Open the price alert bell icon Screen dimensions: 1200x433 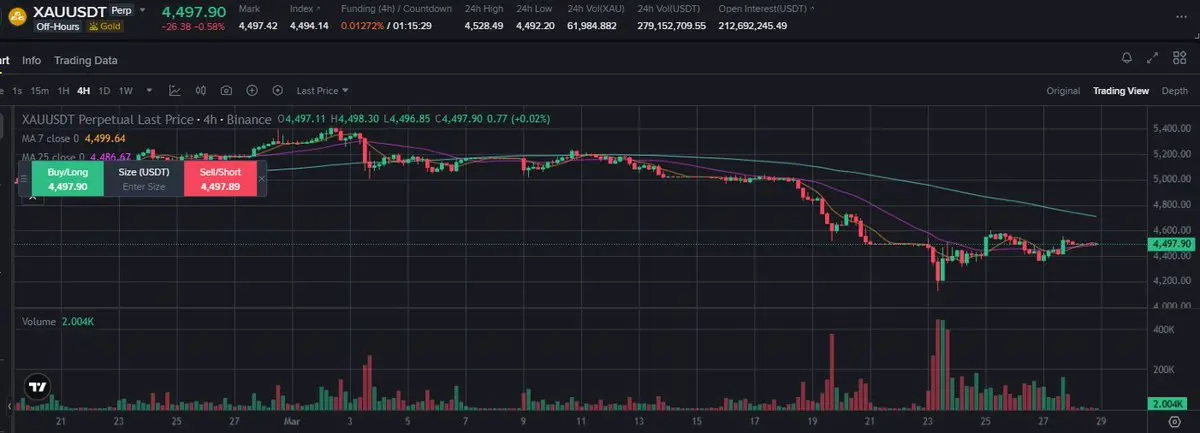point(1127,58)
